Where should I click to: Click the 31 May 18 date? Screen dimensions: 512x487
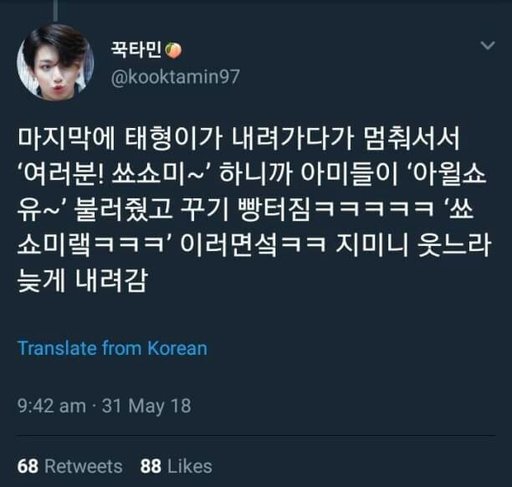(x=146, y=406)
